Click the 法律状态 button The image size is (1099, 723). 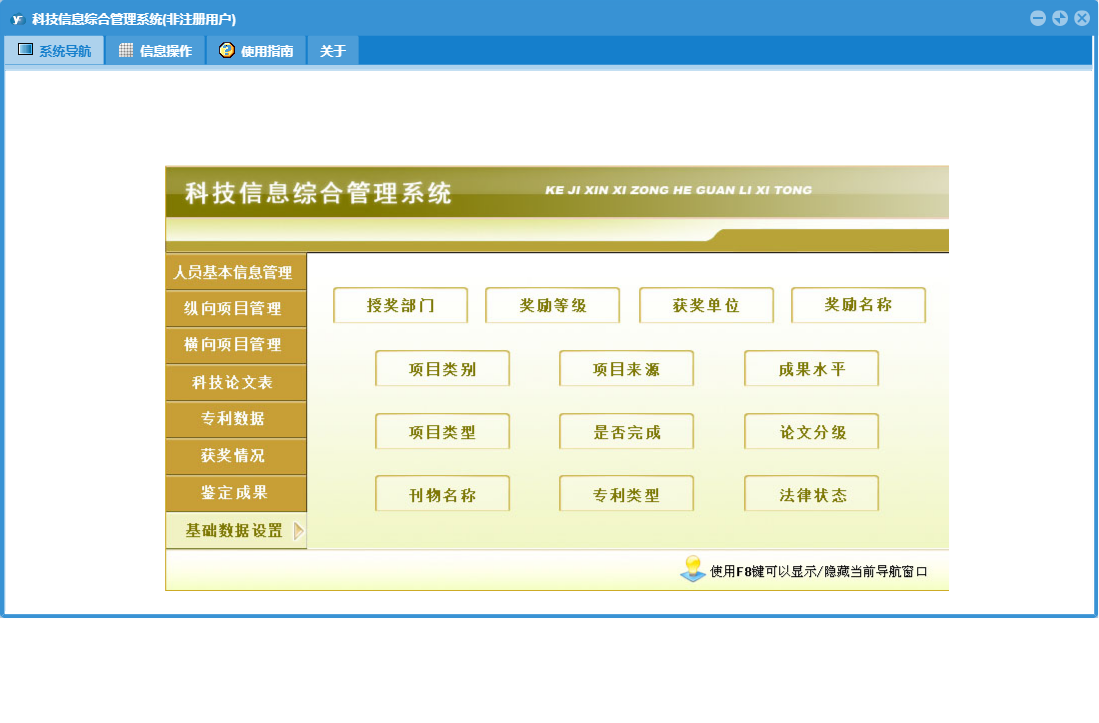click(811, 494)
